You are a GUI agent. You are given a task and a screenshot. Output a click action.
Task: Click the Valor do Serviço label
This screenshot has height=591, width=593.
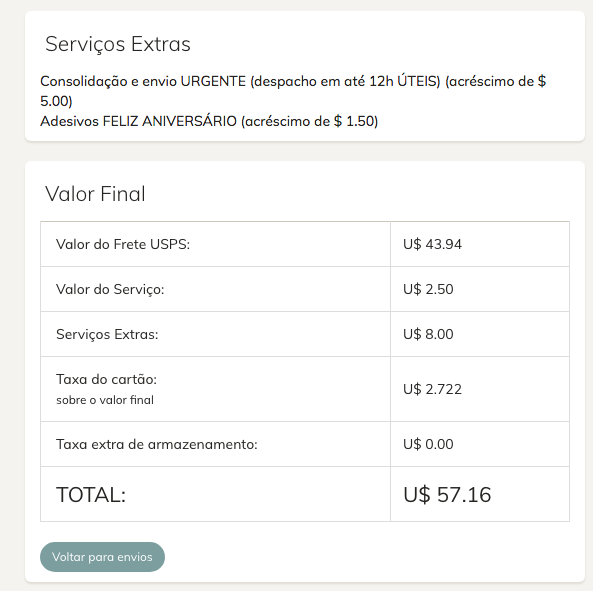[110, 289]
